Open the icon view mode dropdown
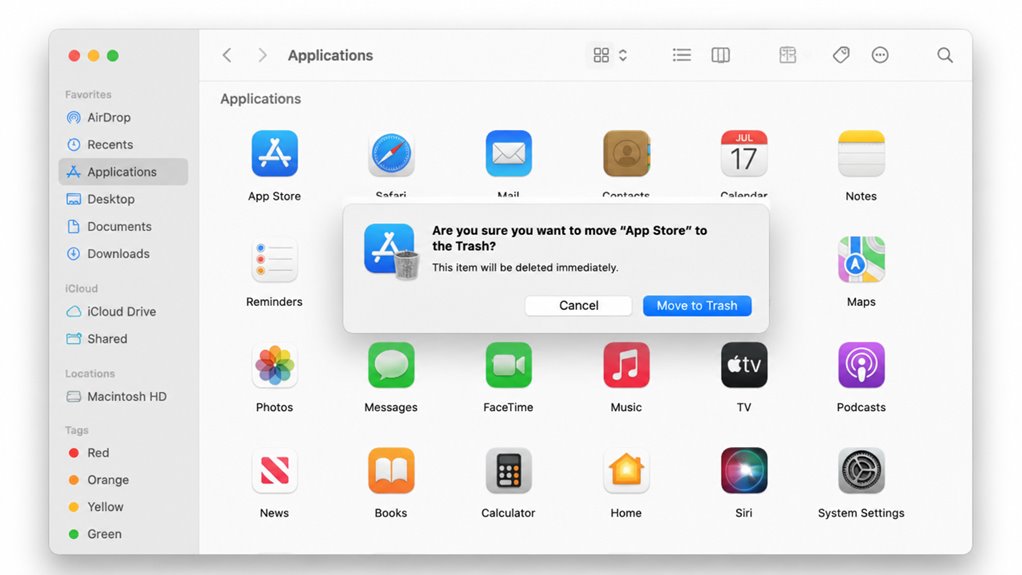This screenshot has height=575, width=1022. point(609,55)
